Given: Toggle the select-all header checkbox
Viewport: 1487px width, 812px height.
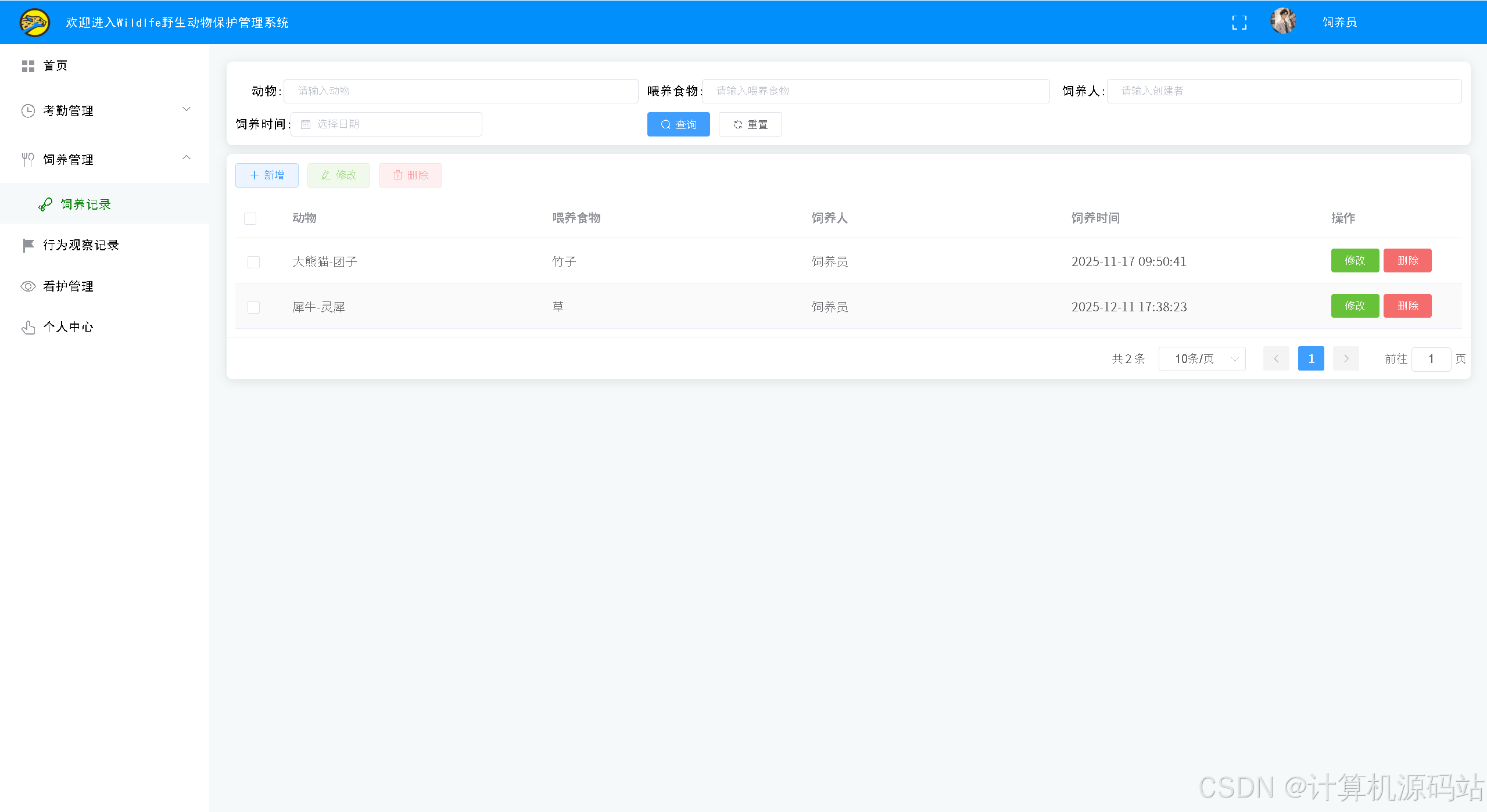Looking at the screenshot, I should [x=250, y=218].
